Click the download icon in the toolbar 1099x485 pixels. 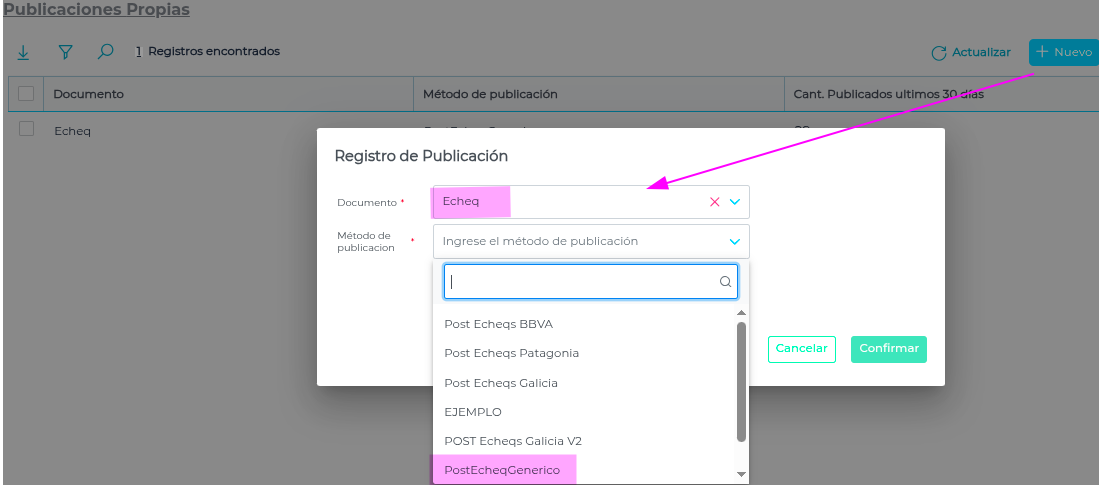(x=23, y=52)
